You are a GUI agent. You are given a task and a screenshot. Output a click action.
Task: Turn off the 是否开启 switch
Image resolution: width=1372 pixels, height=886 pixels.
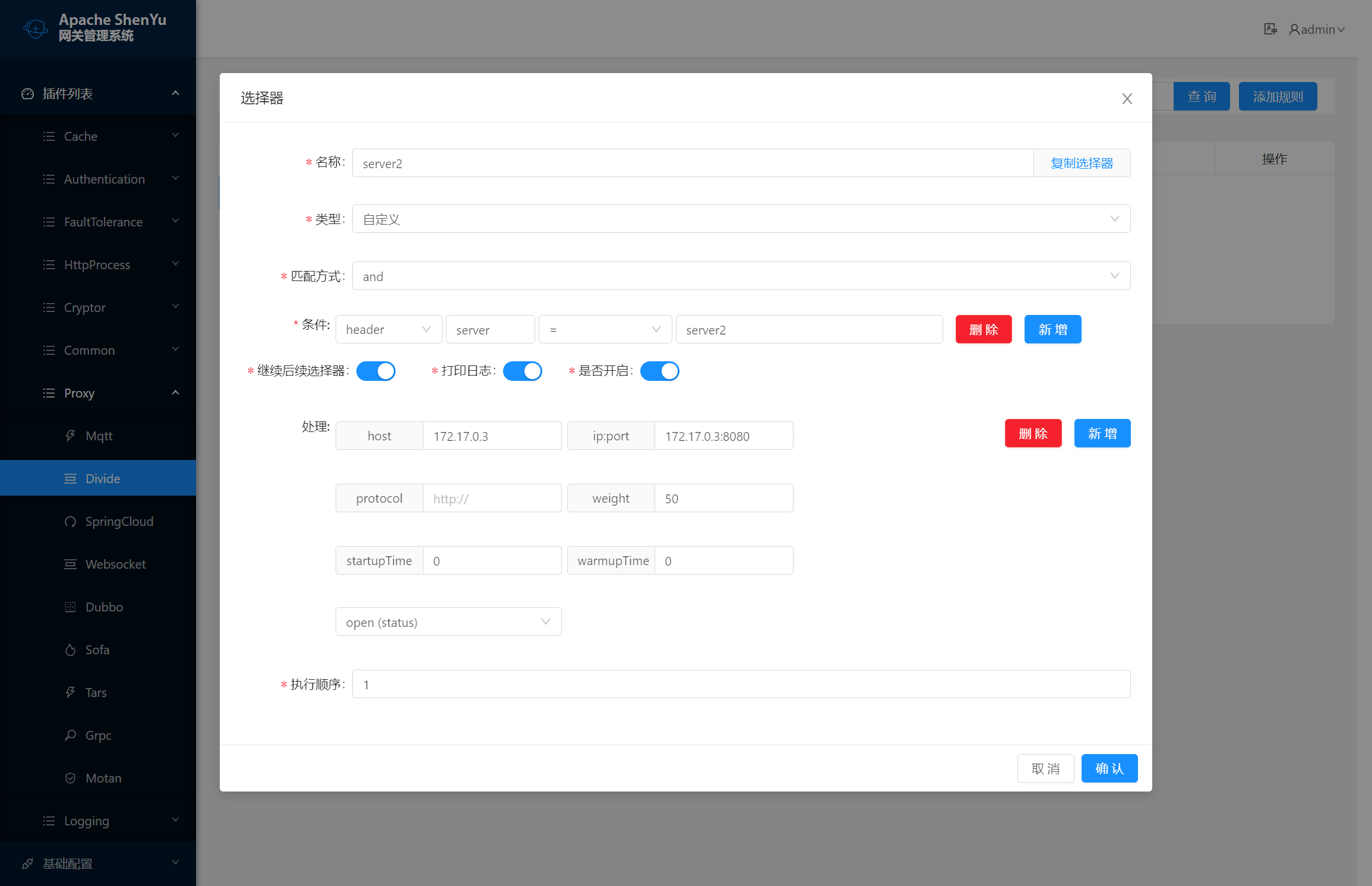coord(659,371)
